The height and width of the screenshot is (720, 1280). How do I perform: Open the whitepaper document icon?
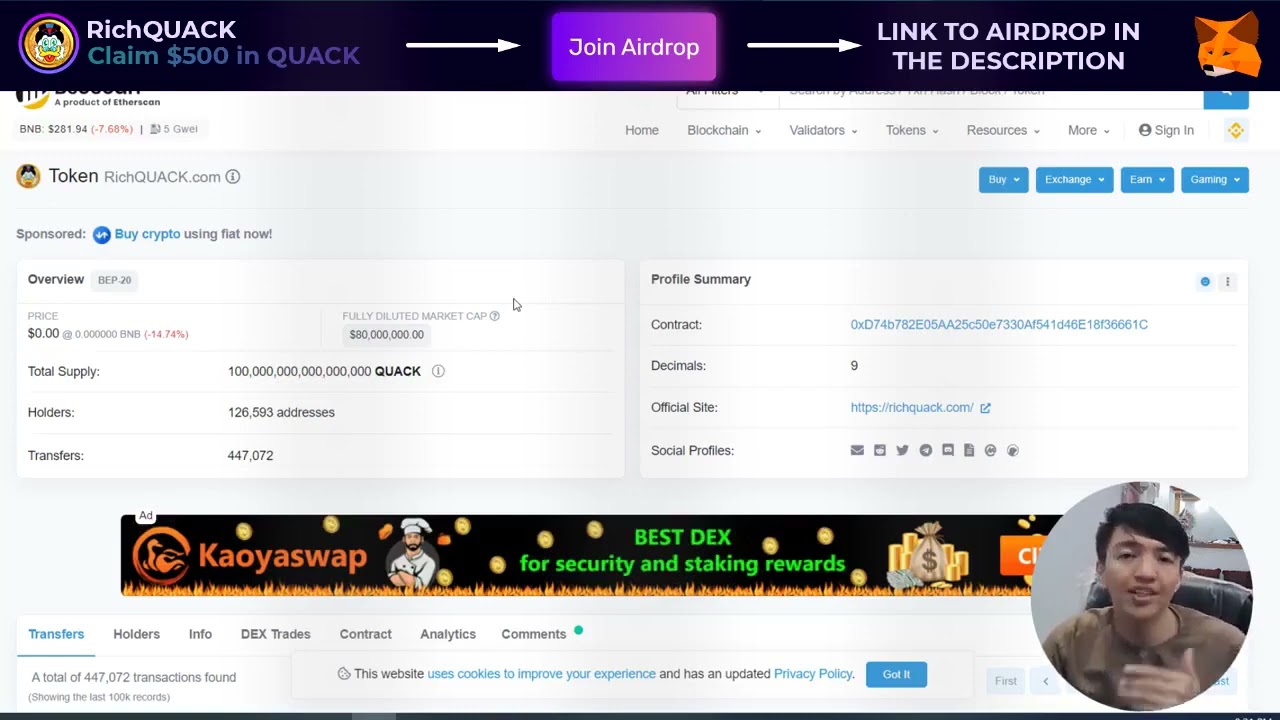point(969,450)
